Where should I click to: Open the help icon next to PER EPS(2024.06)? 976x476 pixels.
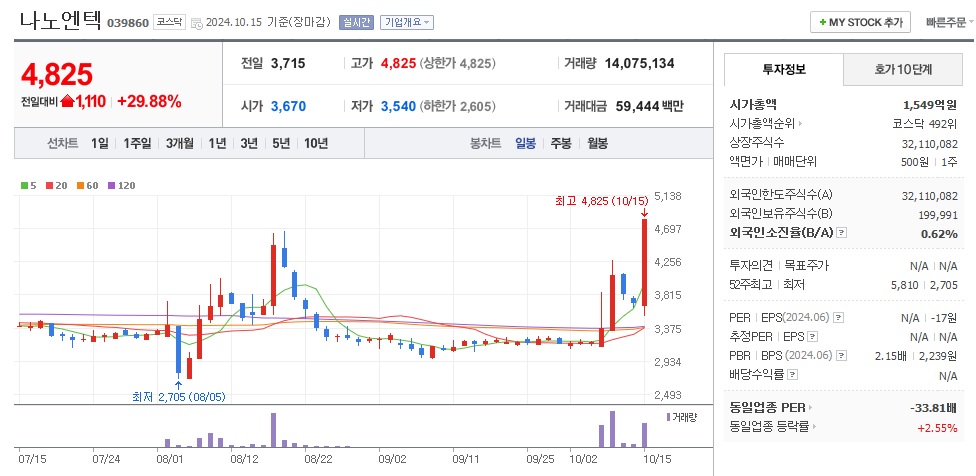tap(838, 317)
